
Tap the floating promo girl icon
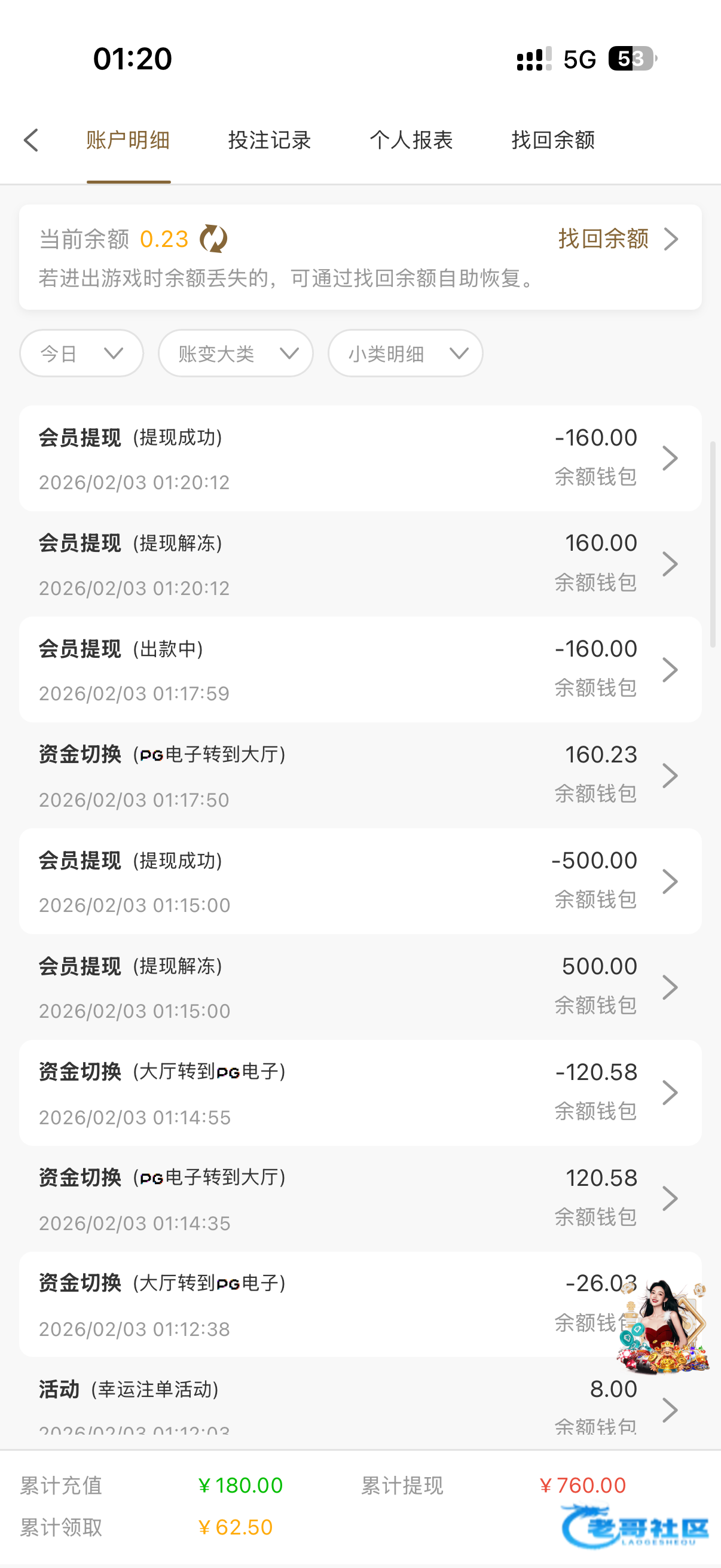tap(663, 1327)
